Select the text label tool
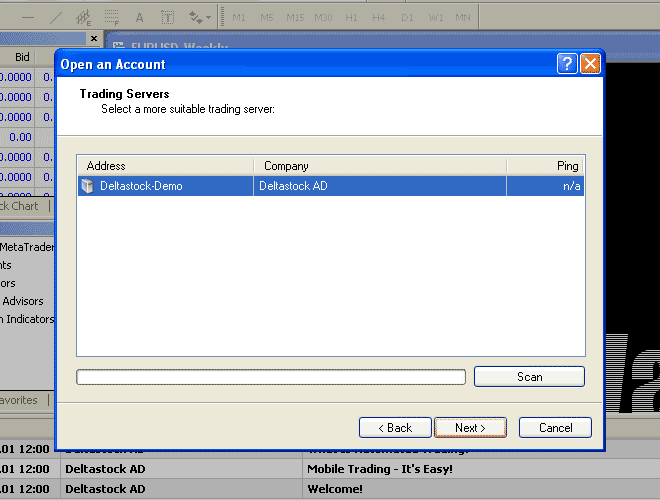The image size is (660, 500). 168,18
